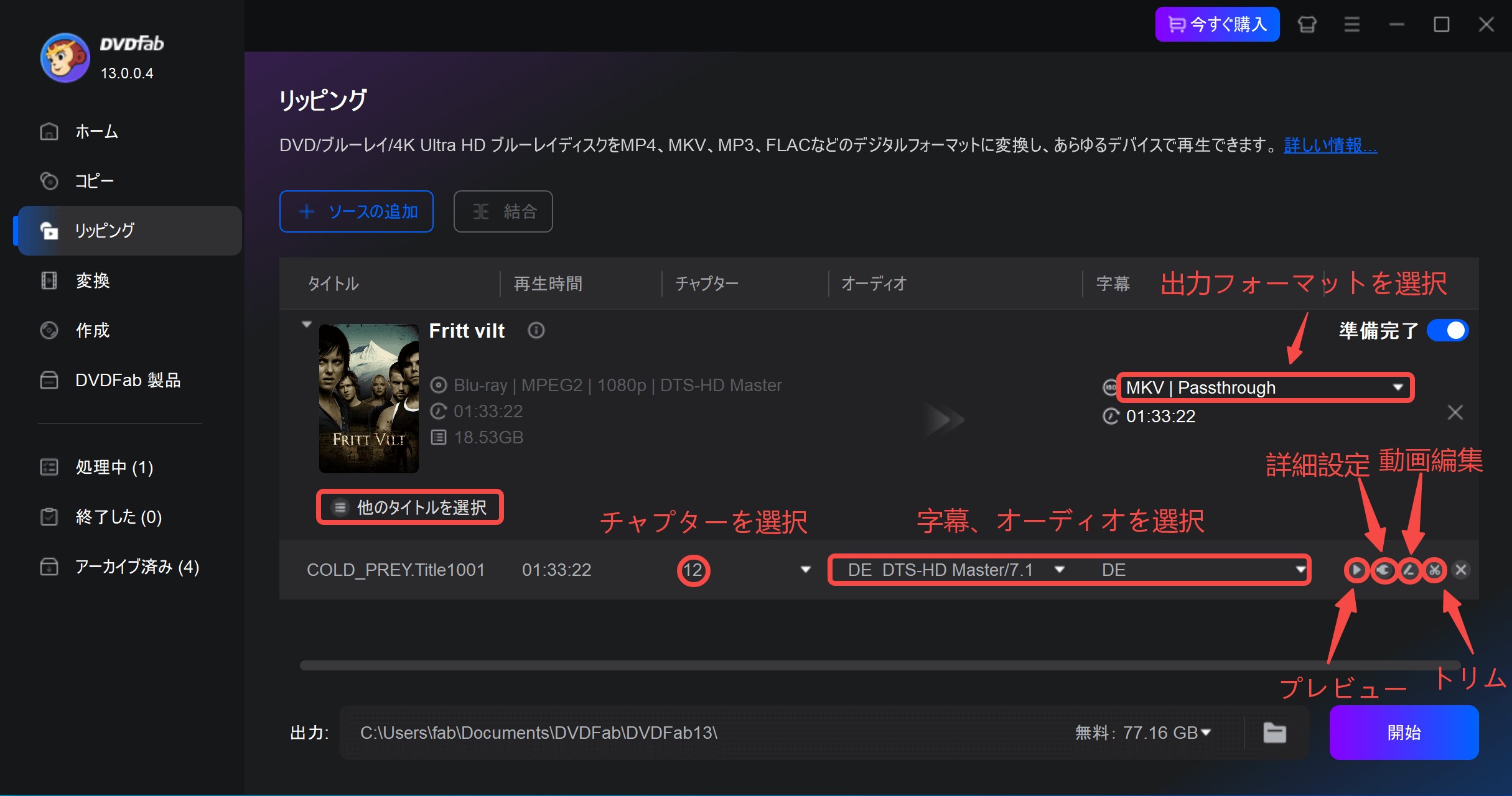1512x796 pixels.
Task: Click the output path field
Action: pos(703,733)
